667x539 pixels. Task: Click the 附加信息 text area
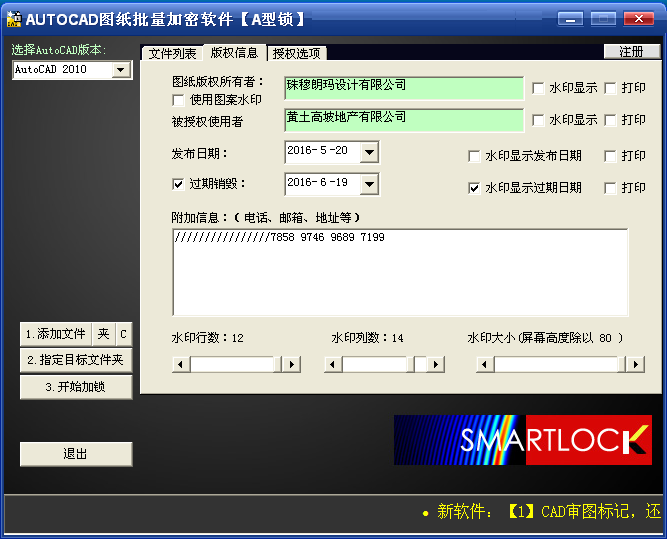(400, 272)
